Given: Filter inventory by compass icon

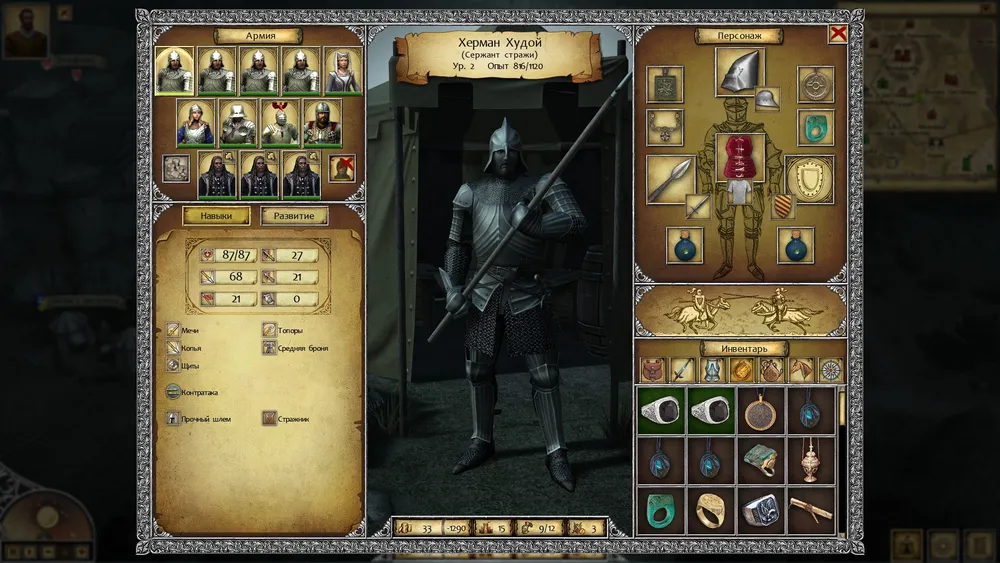Looking at the screenshot, I should pos(830,370).
